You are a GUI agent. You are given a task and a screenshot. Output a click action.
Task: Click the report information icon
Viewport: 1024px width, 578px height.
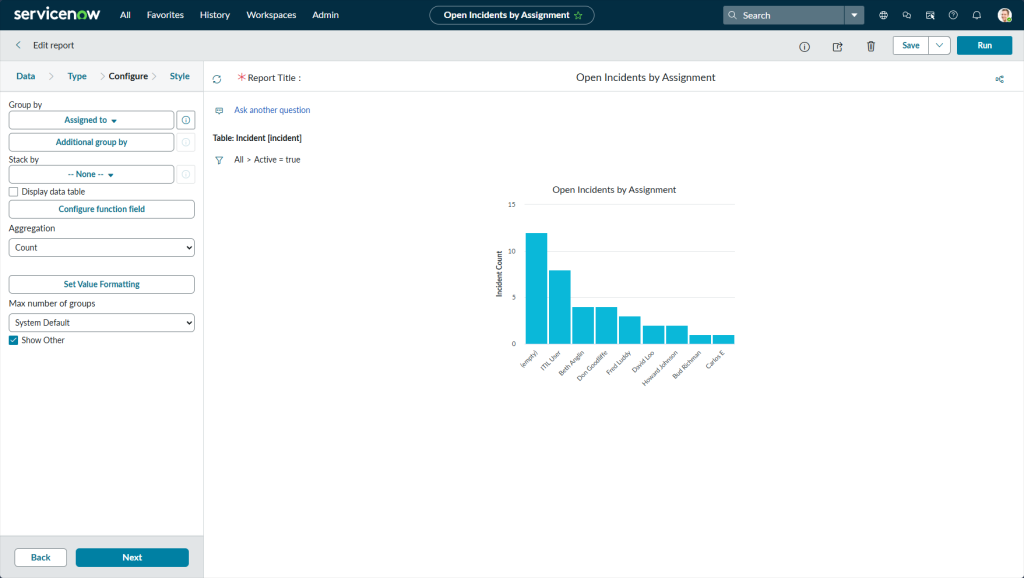coord(804,46)
